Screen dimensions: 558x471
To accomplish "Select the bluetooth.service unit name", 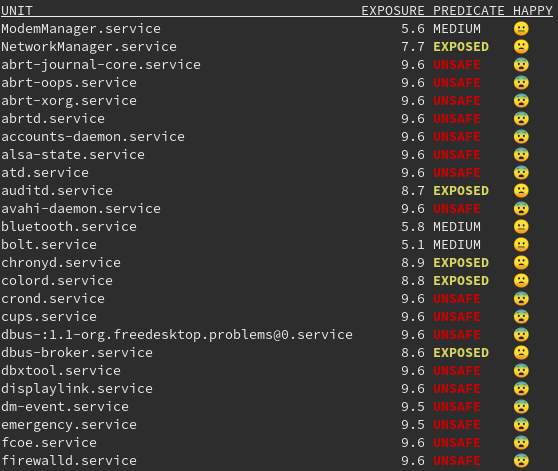I will pyautogui.click(x=69, y=227).
